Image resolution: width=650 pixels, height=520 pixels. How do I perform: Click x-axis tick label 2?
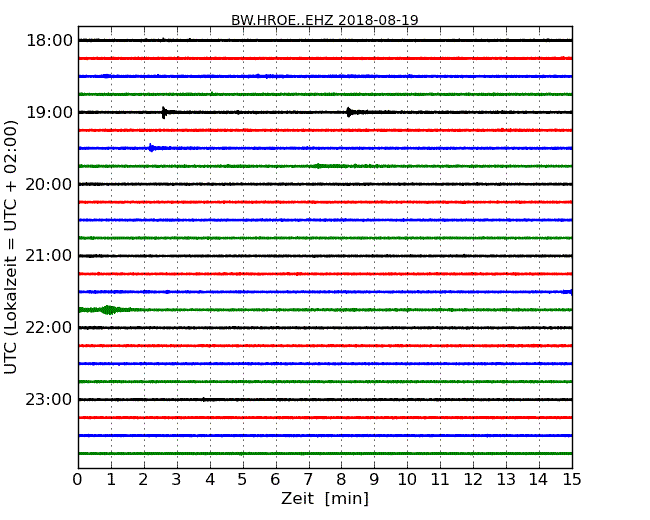pyautogui.click(x=143, y=480)
